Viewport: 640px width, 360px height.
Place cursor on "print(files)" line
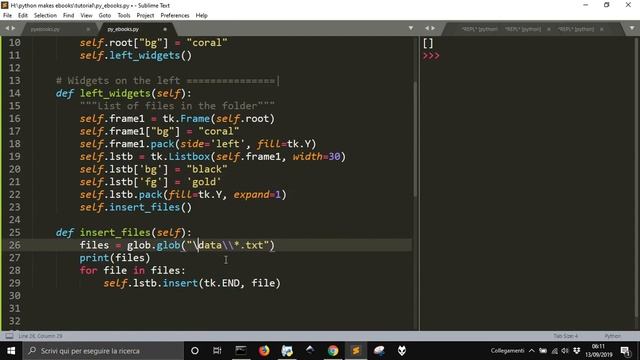[x=115, y=258]
